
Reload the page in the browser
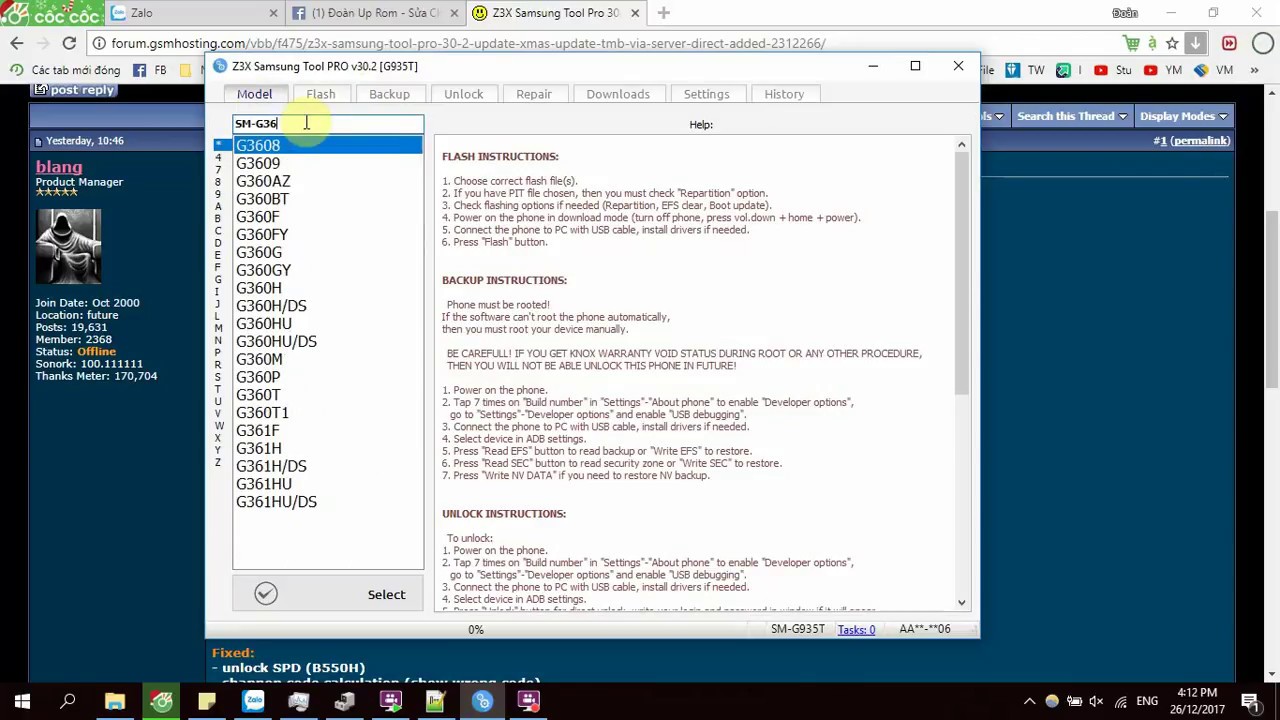click(x=69, y=43)
